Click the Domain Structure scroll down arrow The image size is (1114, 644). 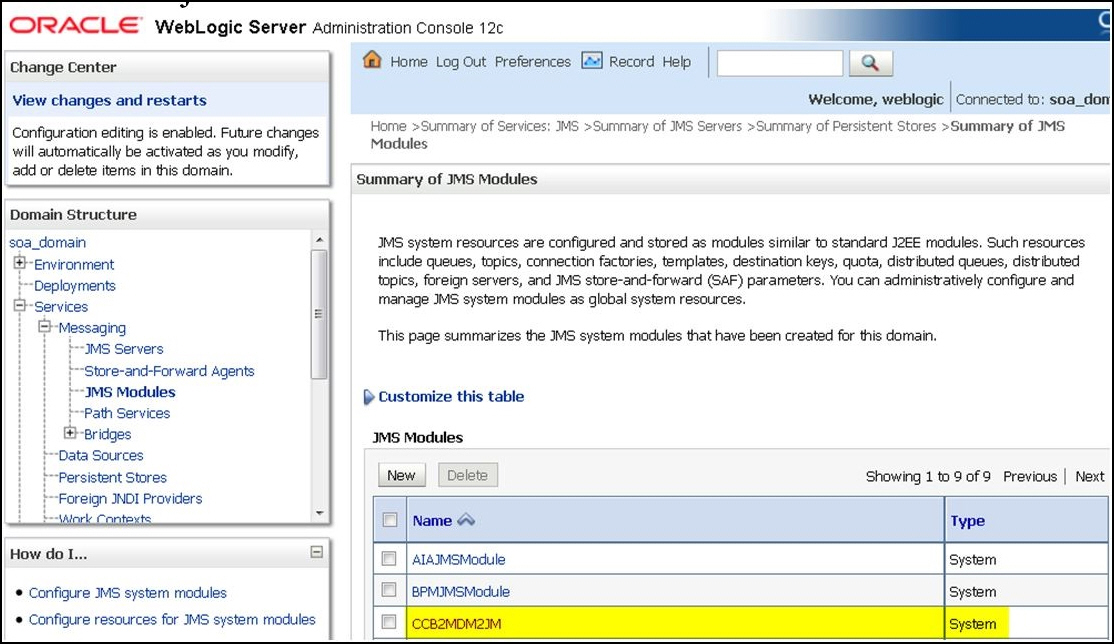[320, 512]
